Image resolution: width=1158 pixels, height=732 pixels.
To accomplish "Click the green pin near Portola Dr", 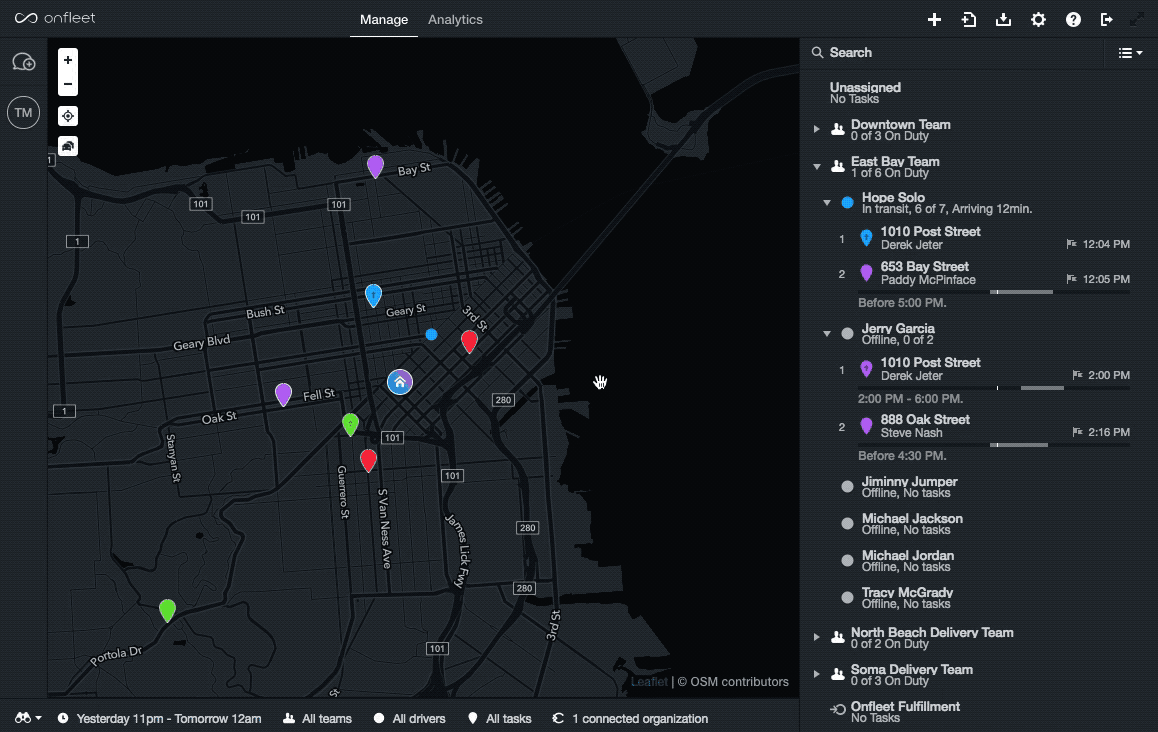I will coord(168,610).
